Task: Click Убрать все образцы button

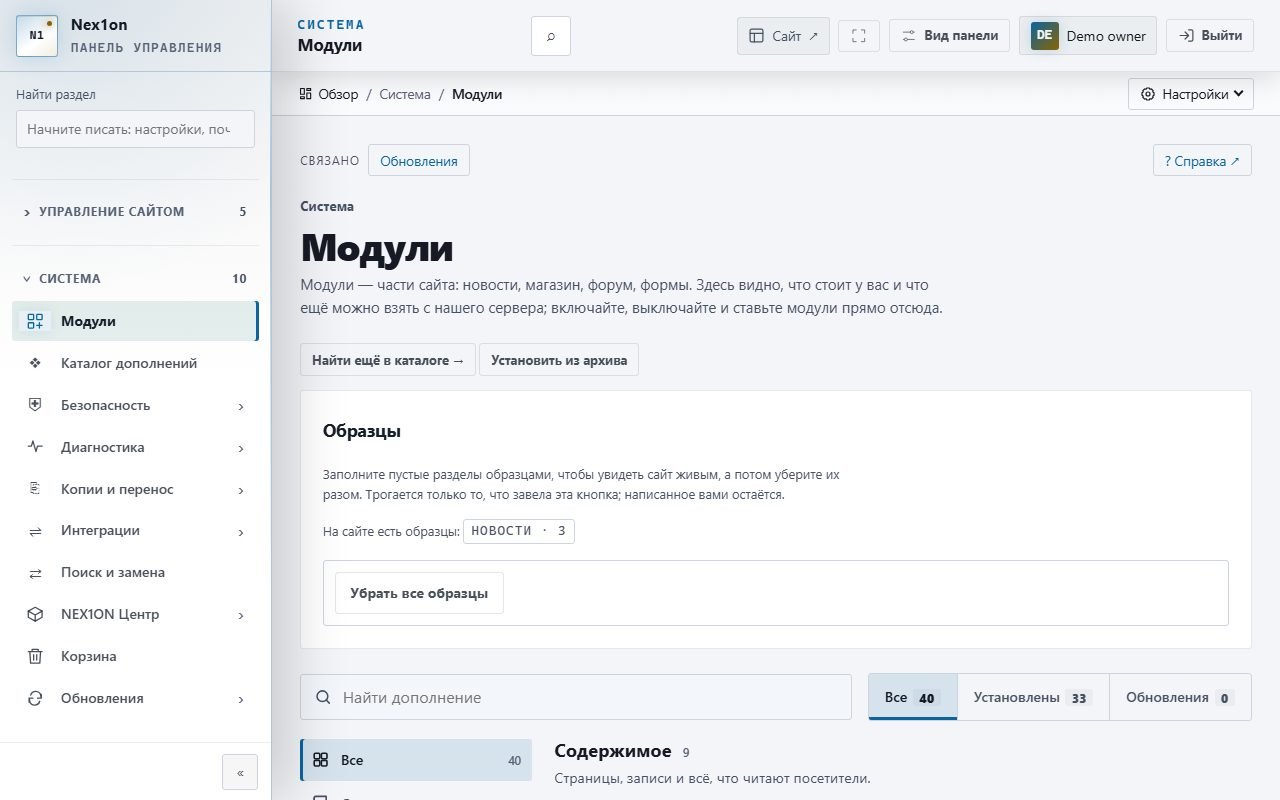Action: [x=419, y=593]
